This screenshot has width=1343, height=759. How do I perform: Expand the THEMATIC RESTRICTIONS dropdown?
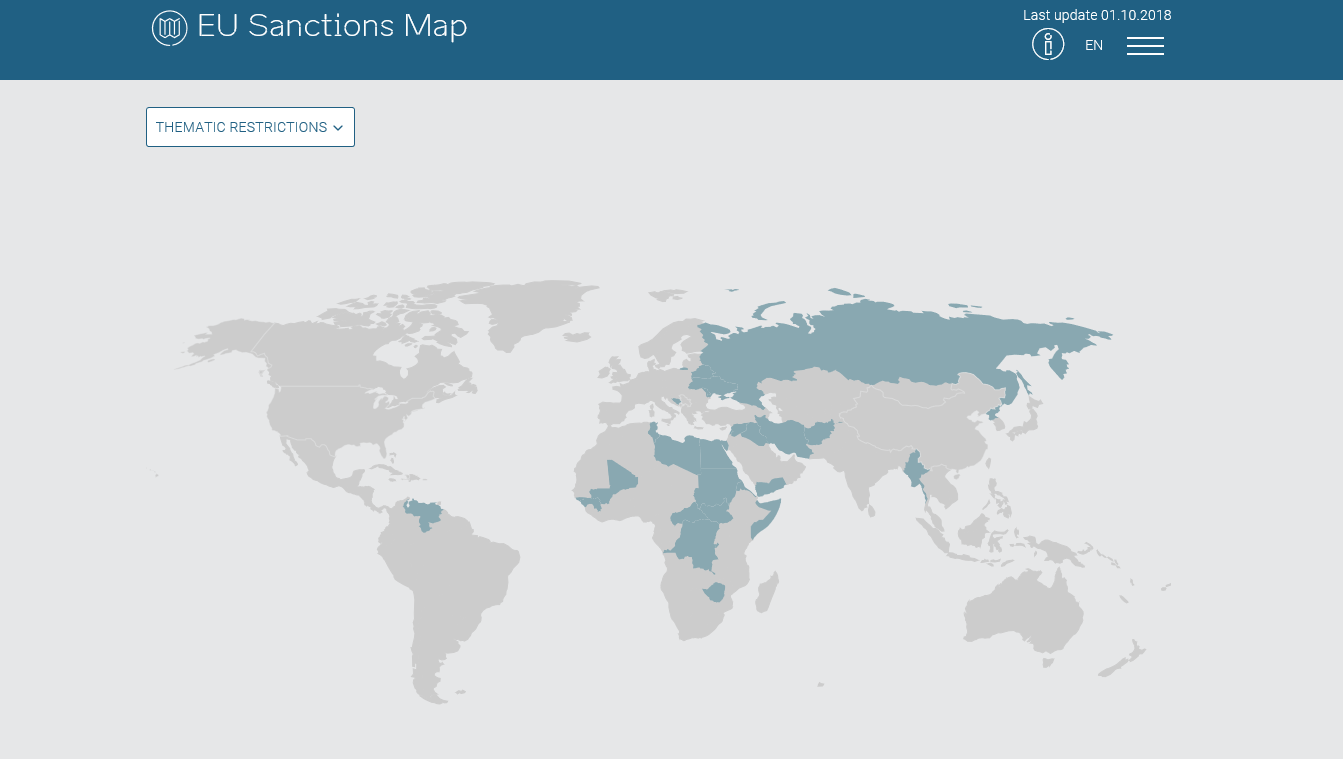(250, 127)
